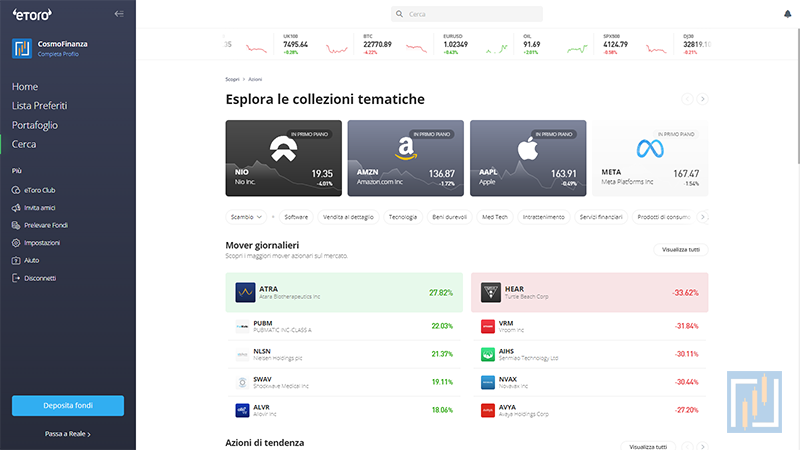
Task: Filter by Tecnologia category
Action: [403, 217]
